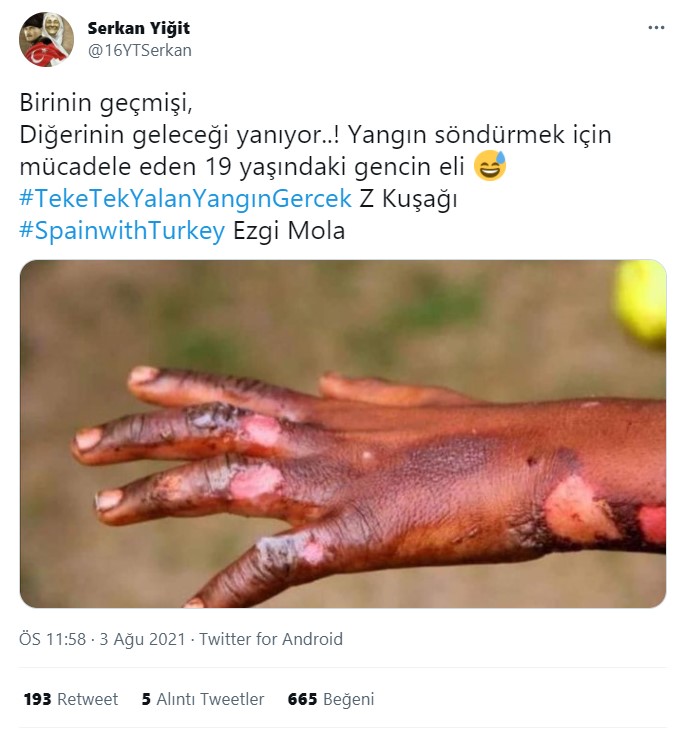Image resolution: width=686 pixels, height=730 pixels.
Task: Open hashtag #SpainwithTurkey
Action: [x=122, y=230]
